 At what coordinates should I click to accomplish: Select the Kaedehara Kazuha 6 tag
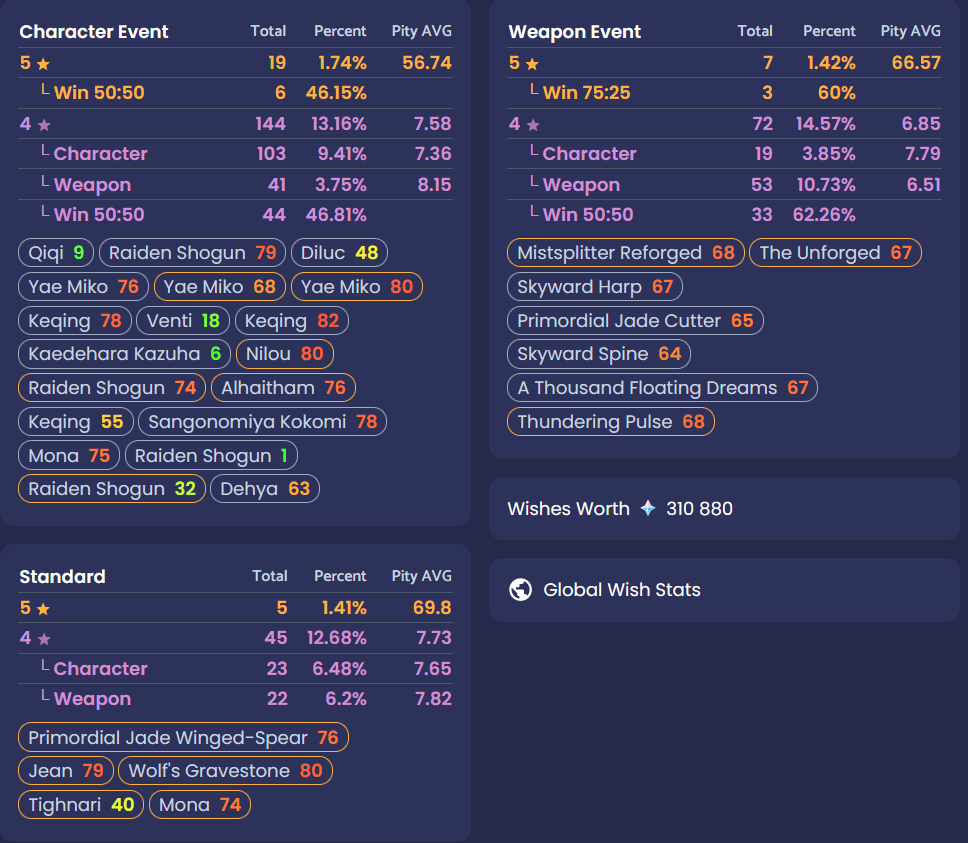tap(125, 354)
